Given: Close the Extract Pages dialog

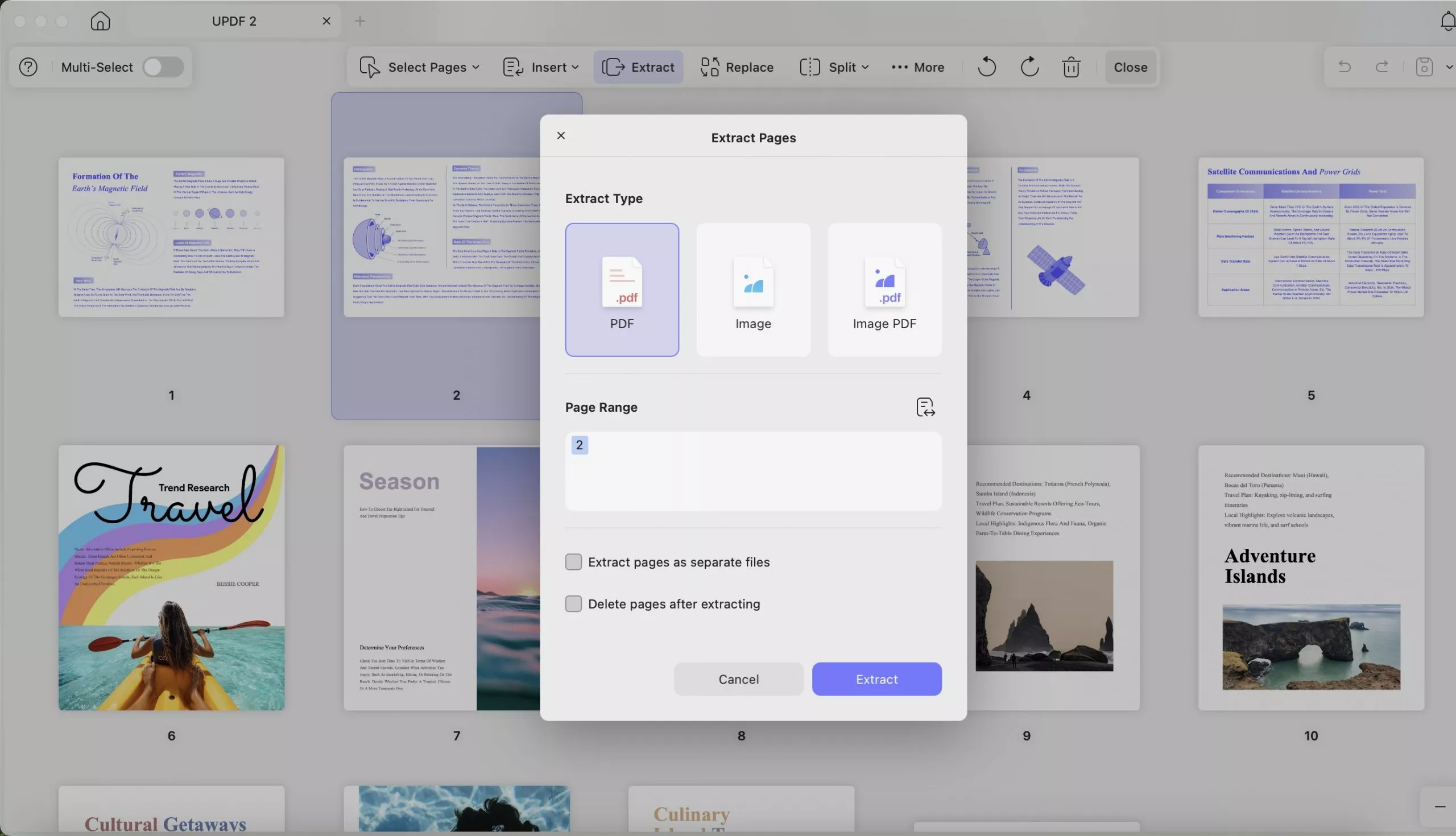Looking at the screenshot, I should [x=561, y=135].
